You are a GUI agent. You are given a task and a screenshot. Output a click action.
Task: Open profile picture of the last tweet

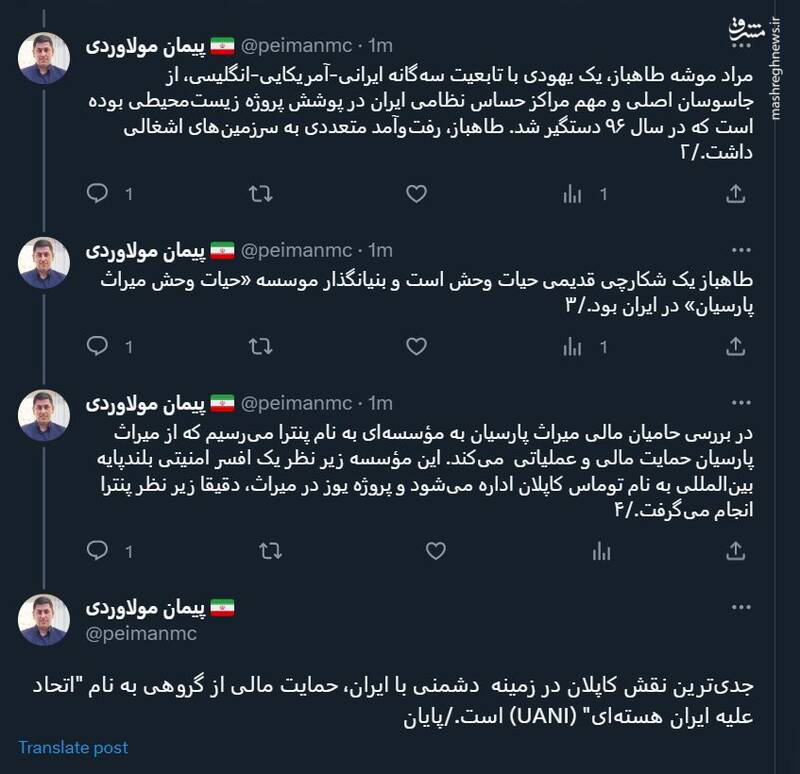coord(44,620)
